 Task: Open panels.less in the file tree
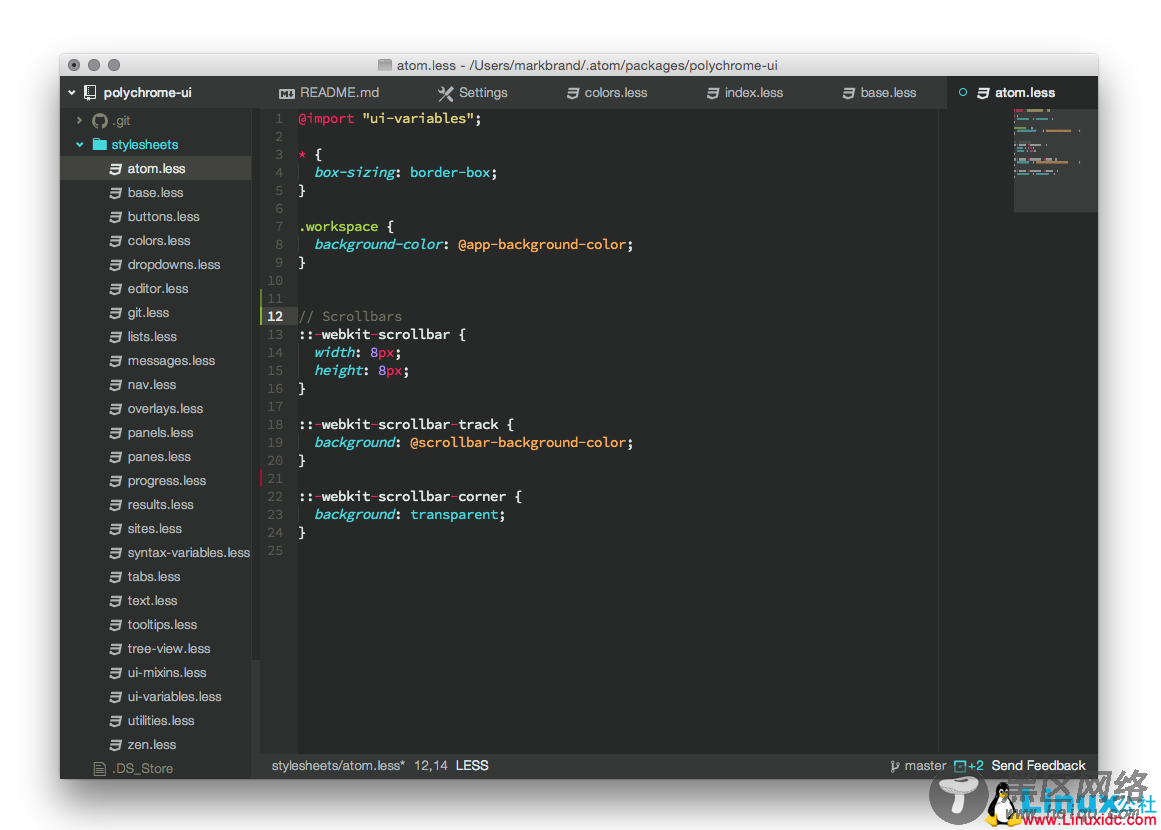(160, 433)
